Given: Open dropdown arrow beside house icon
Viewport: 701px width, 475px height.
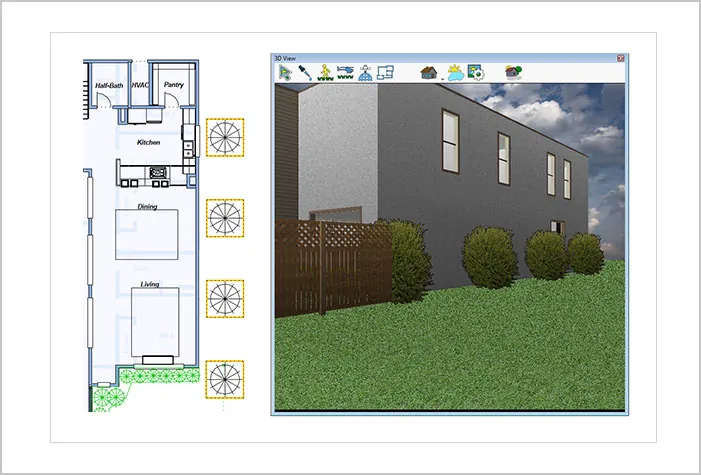Looking at the screenshot, I should [x=443, y=79].
